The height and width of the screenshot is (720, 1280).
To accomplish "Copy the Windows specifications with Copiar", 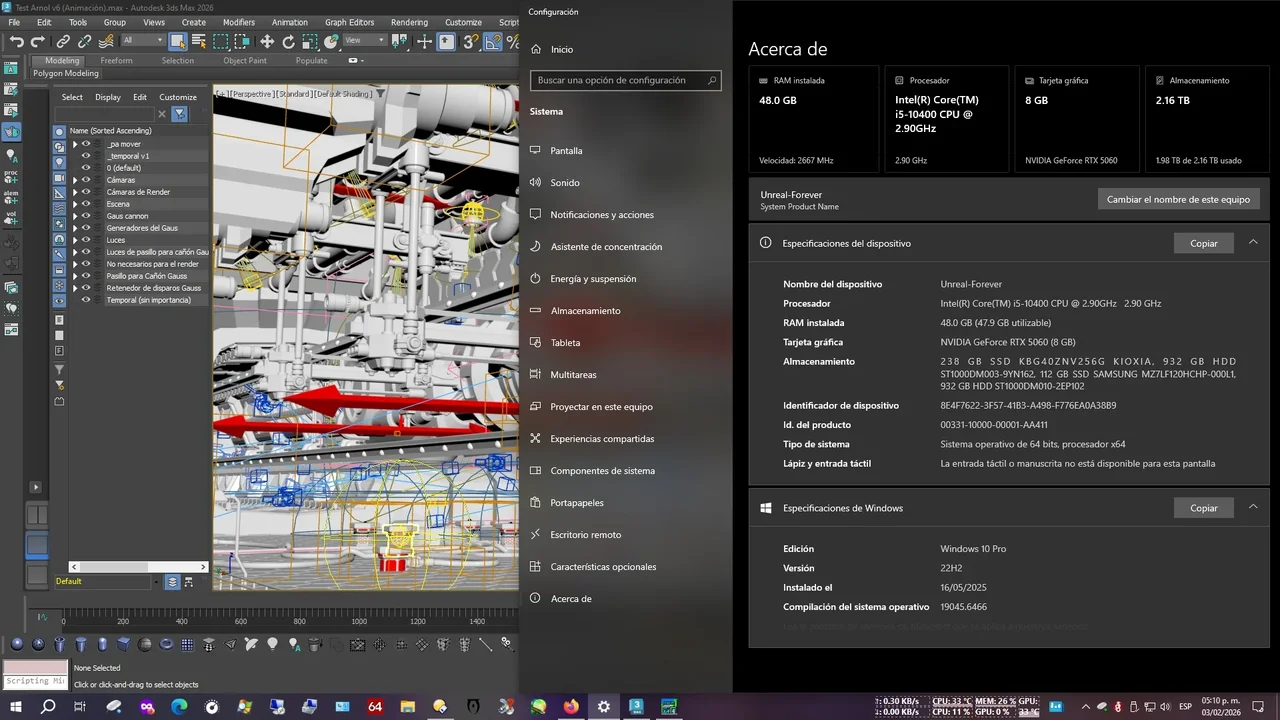I will click(x=1204, y=508).
